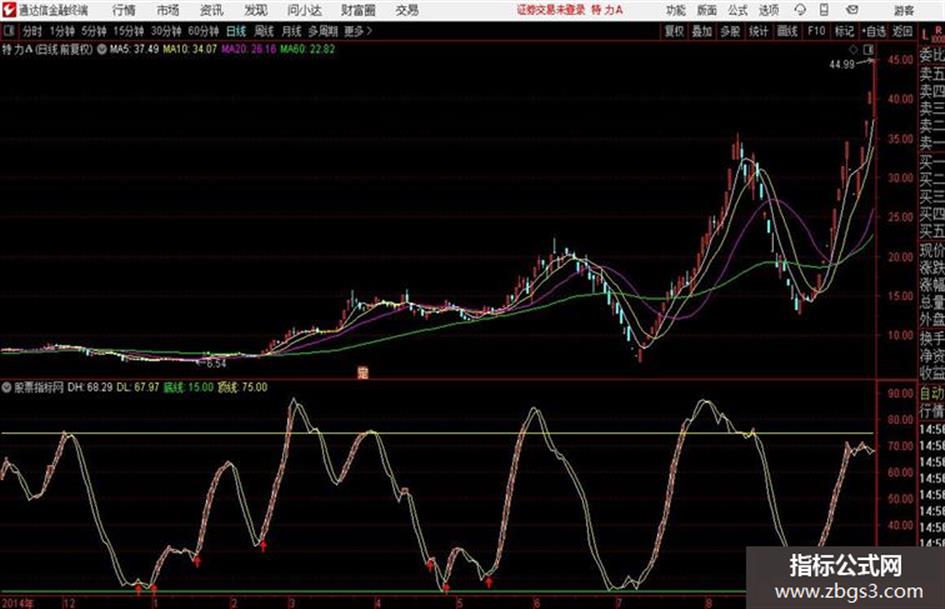Click the 复权 toolbar button
Viewport: 945px width, 609px height.
point(674,31)
